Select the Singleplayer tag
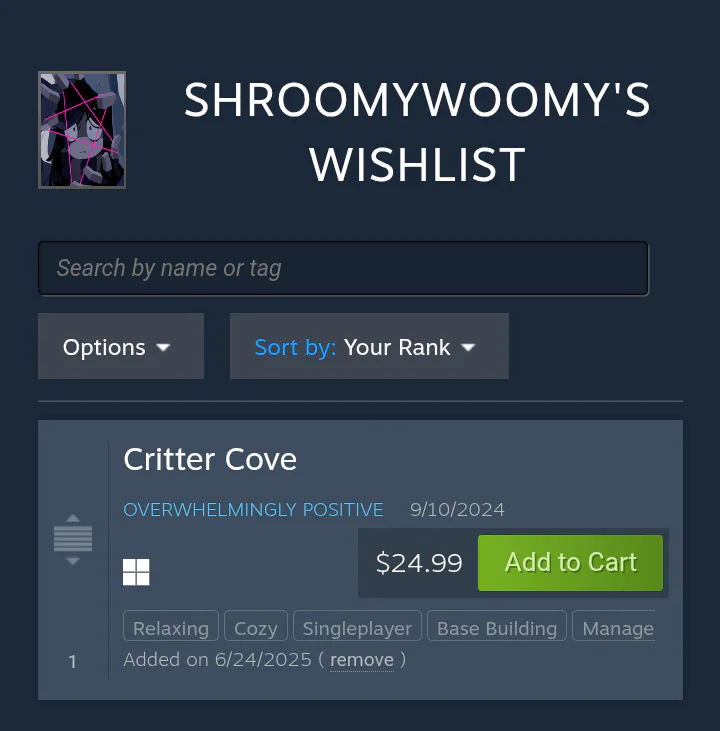Screen dimensions: 720x731 (x=357, y=626)
